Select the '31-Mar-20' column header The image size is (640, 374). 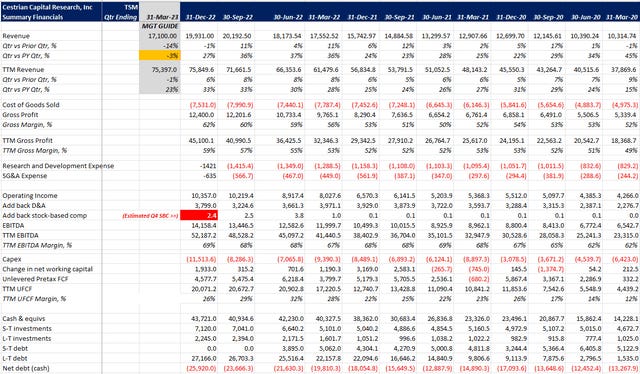point(622,17)
